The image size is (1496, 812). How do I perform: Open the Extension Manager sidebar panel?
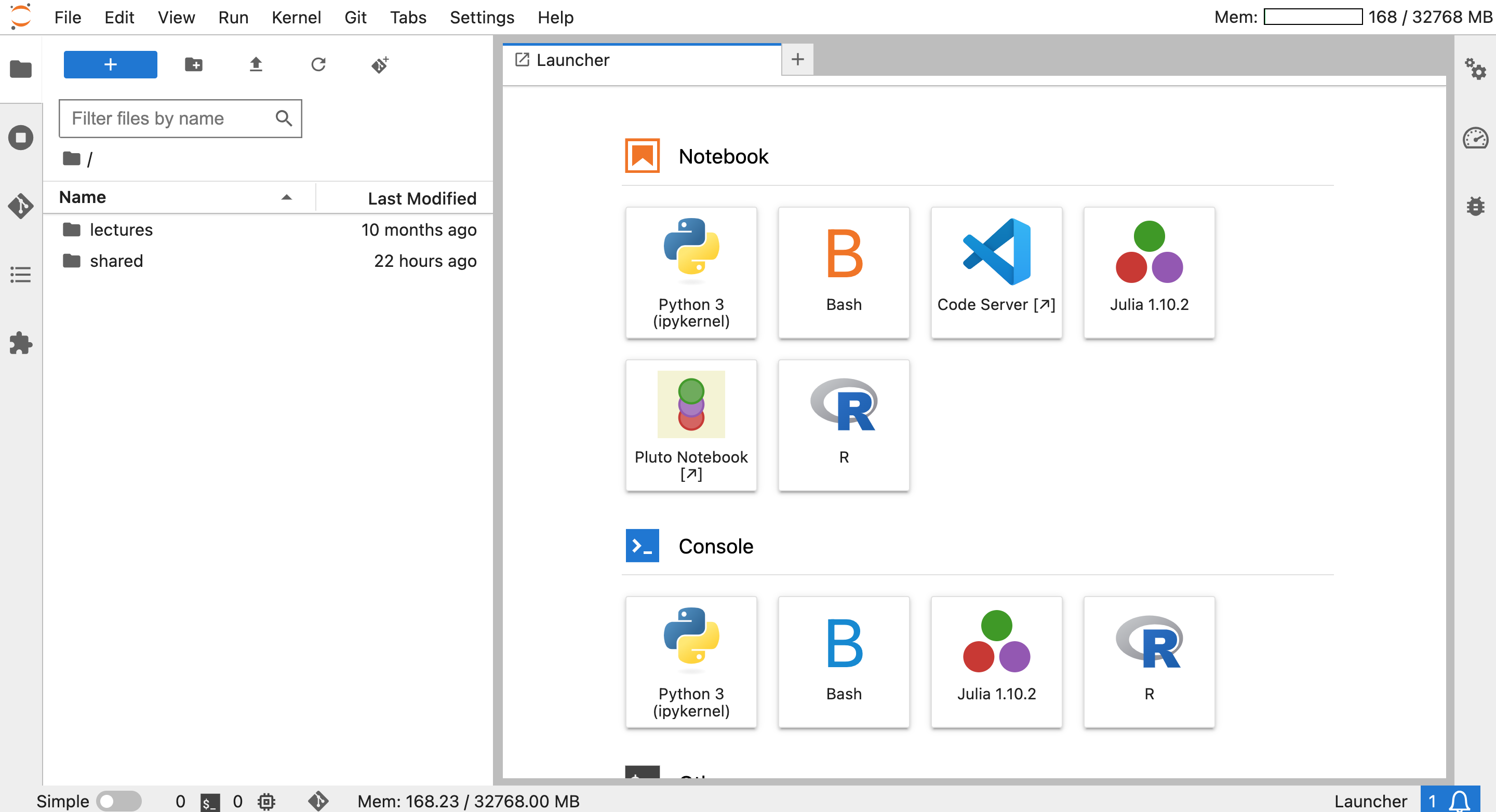pos(21,343)
